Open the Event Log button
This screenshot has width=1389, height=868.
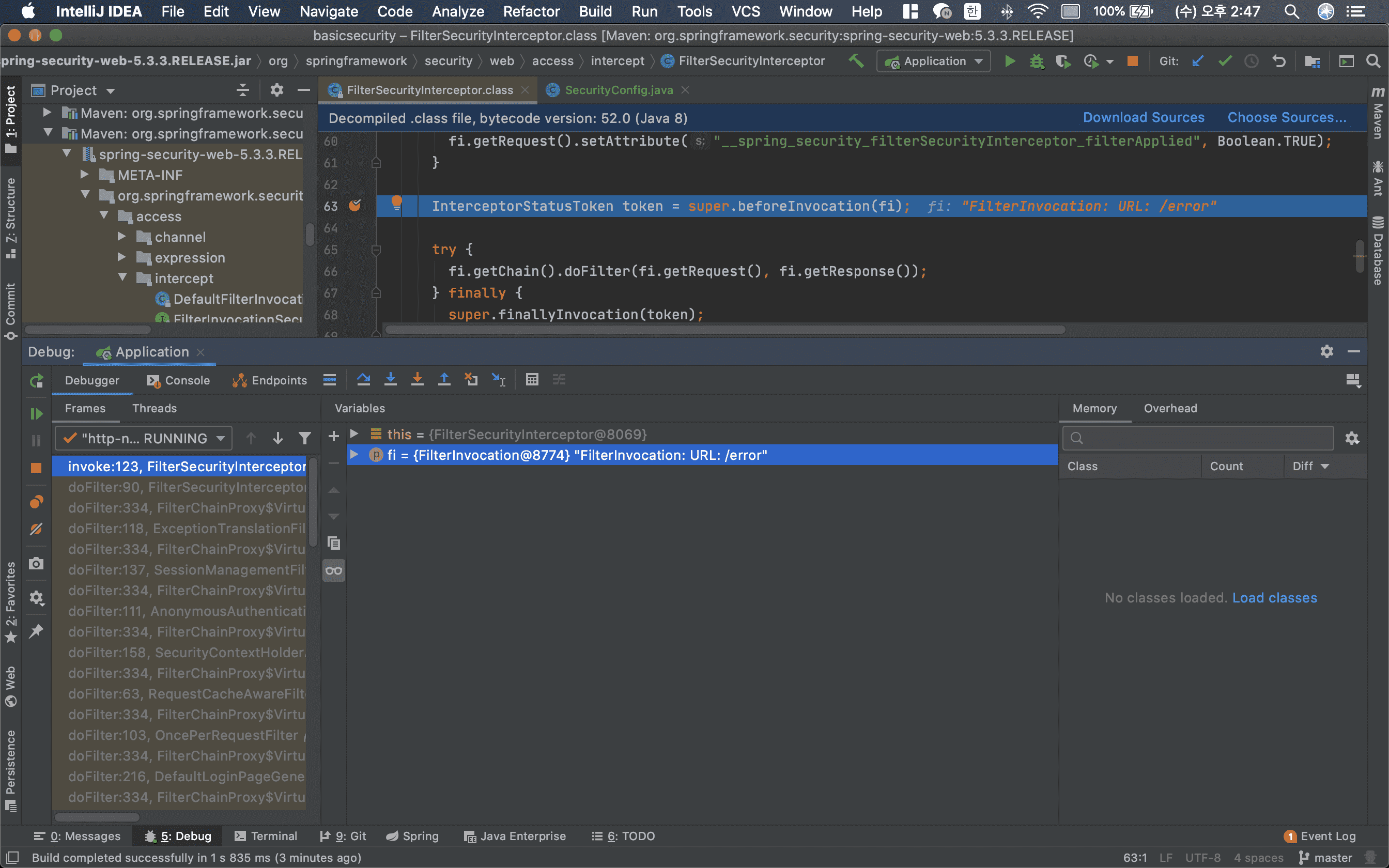click(x=1320, y=836)
